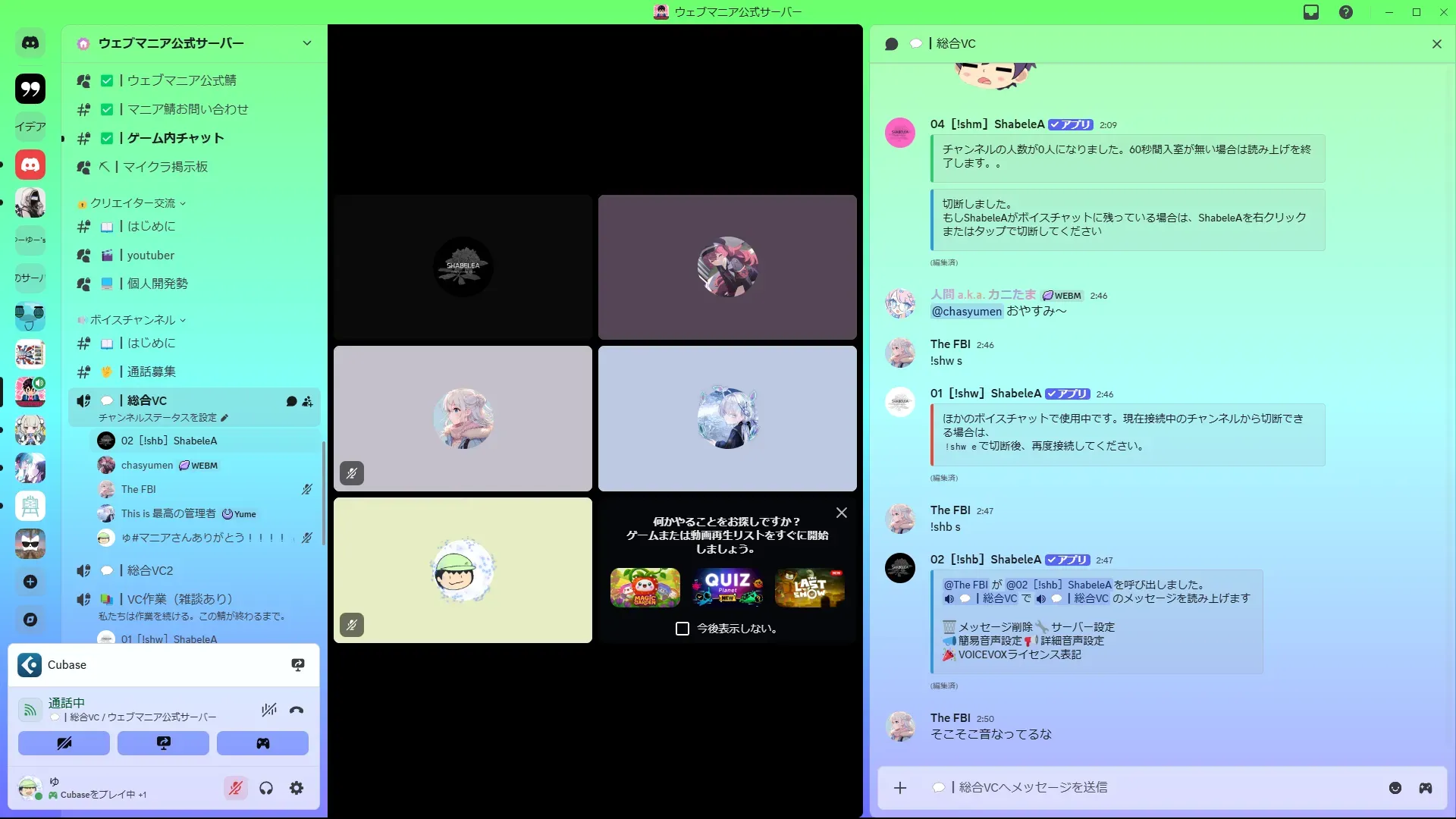This screenshot has height=819, width=1456.
Task: Open Discord direct messages home icon
Action: coord(30,43)
